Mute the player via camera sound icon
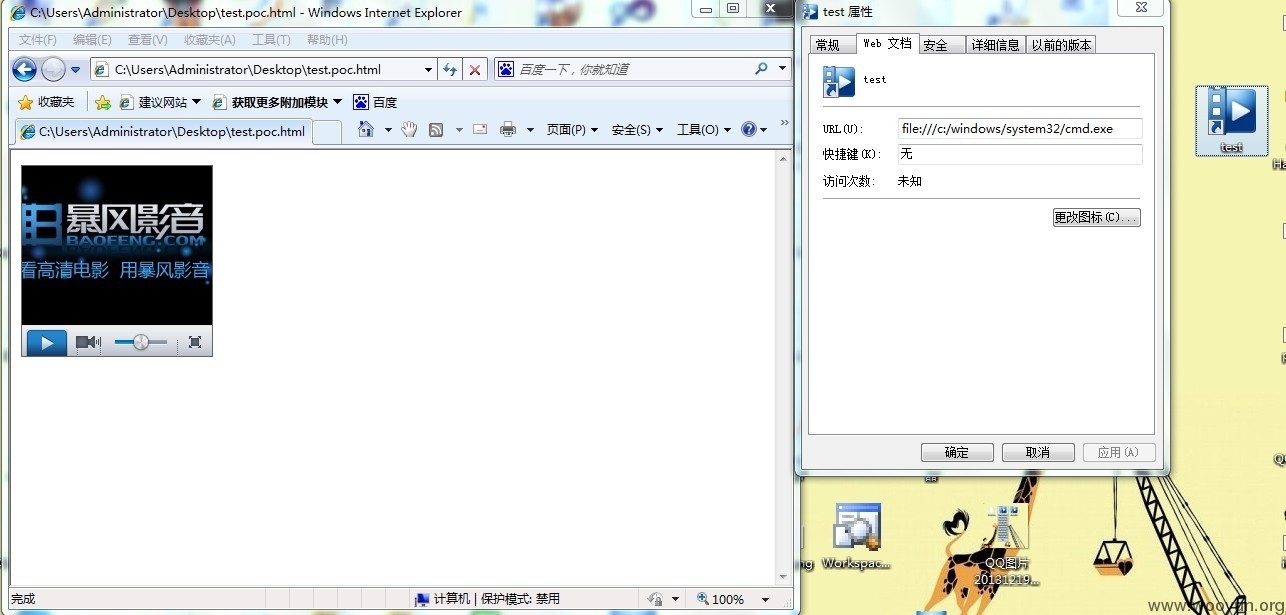 point(88,342)
